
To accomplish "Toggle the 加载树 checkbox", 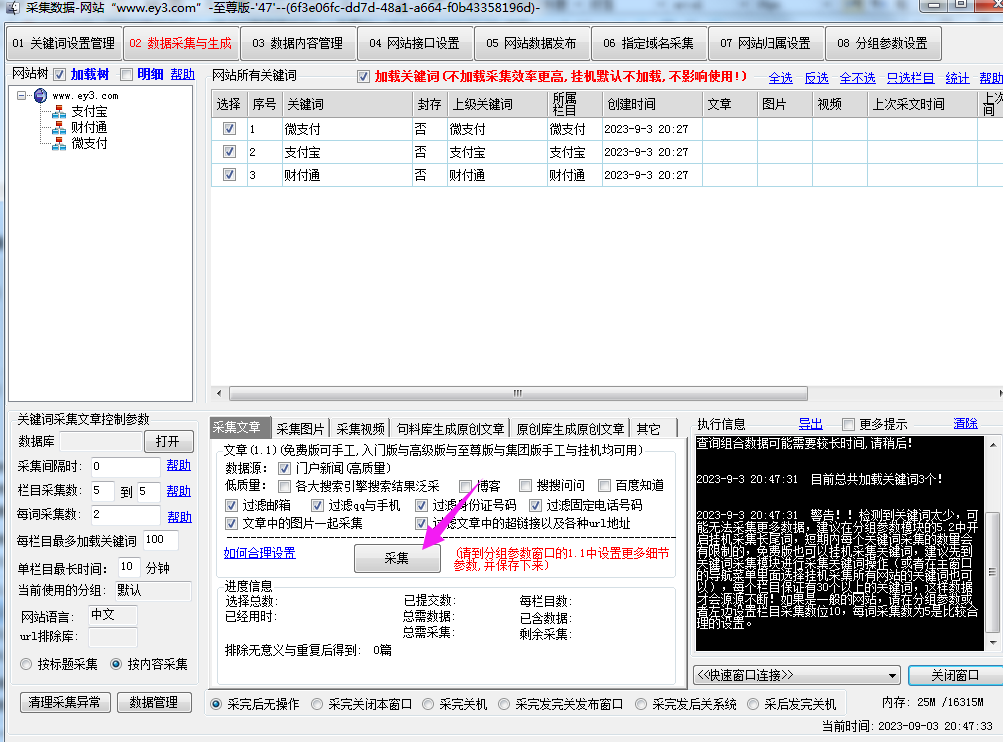I will pos(59,75).
